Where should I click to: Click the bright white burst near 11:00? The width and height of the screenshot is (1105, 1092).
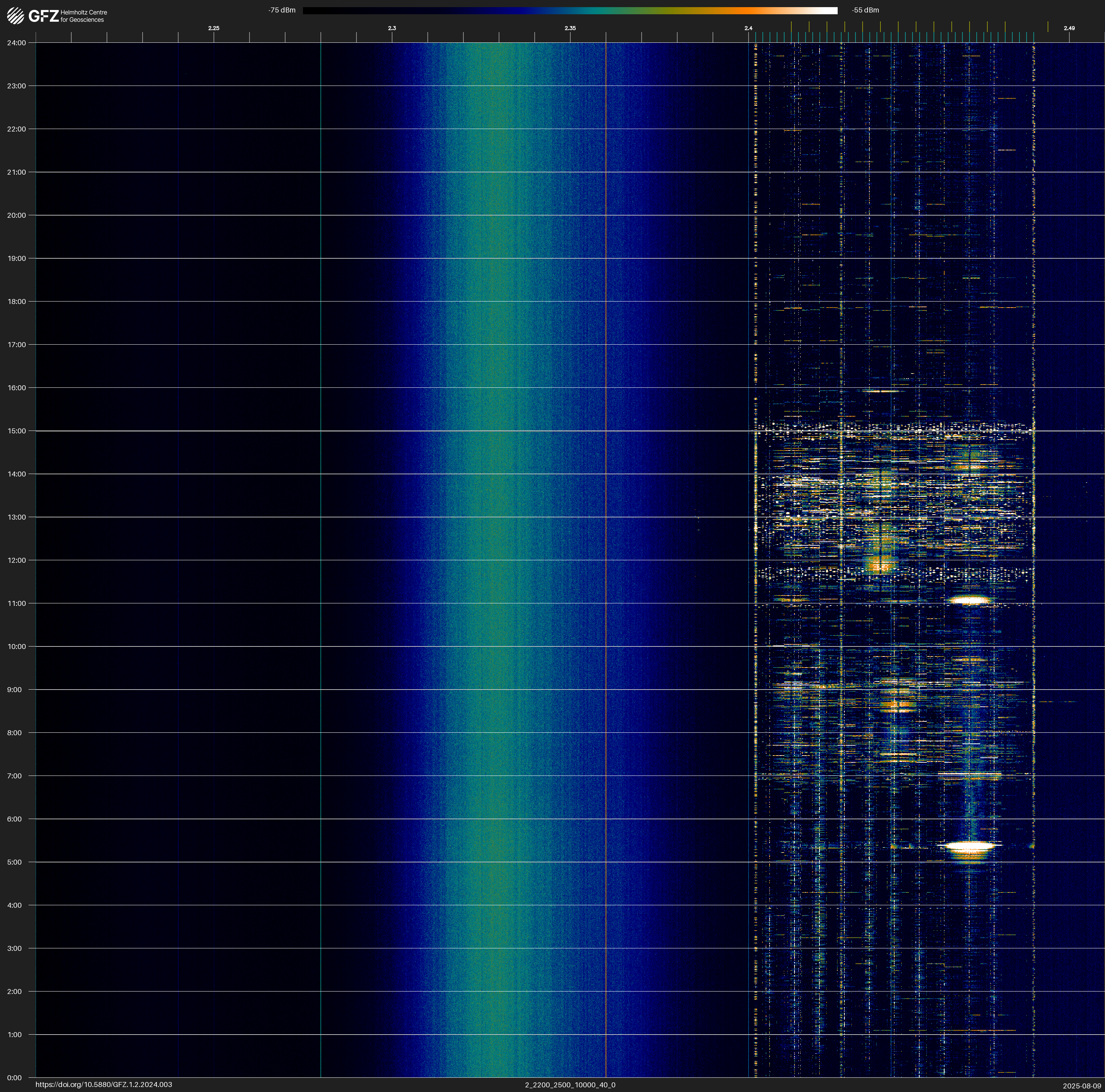click(x=970, y=600)
